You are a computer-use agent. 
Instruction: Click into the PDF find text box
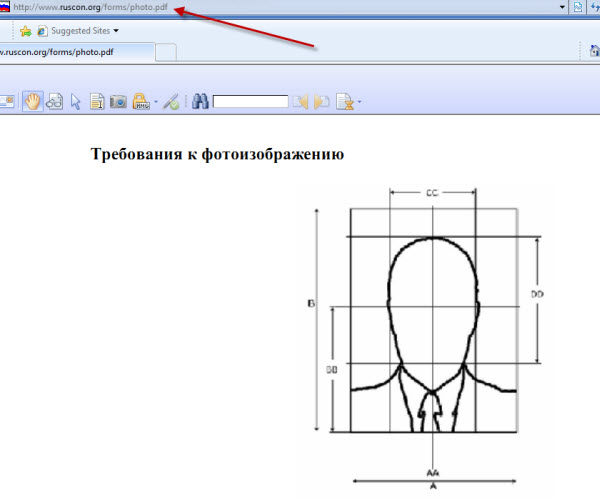pos(250,101)
